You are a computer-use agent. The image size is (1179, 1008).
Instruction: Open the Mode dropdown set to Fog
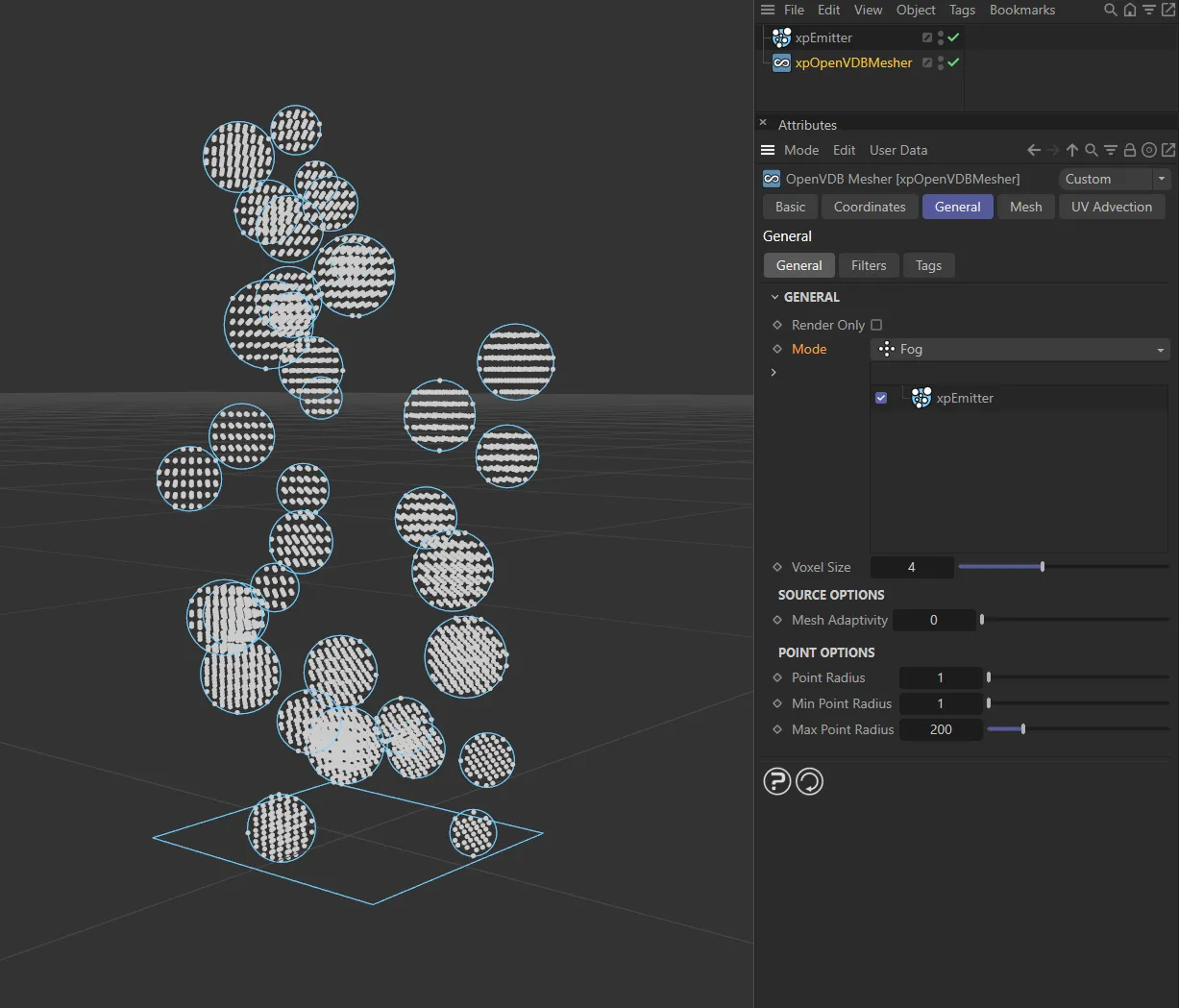click(1019, 350)
